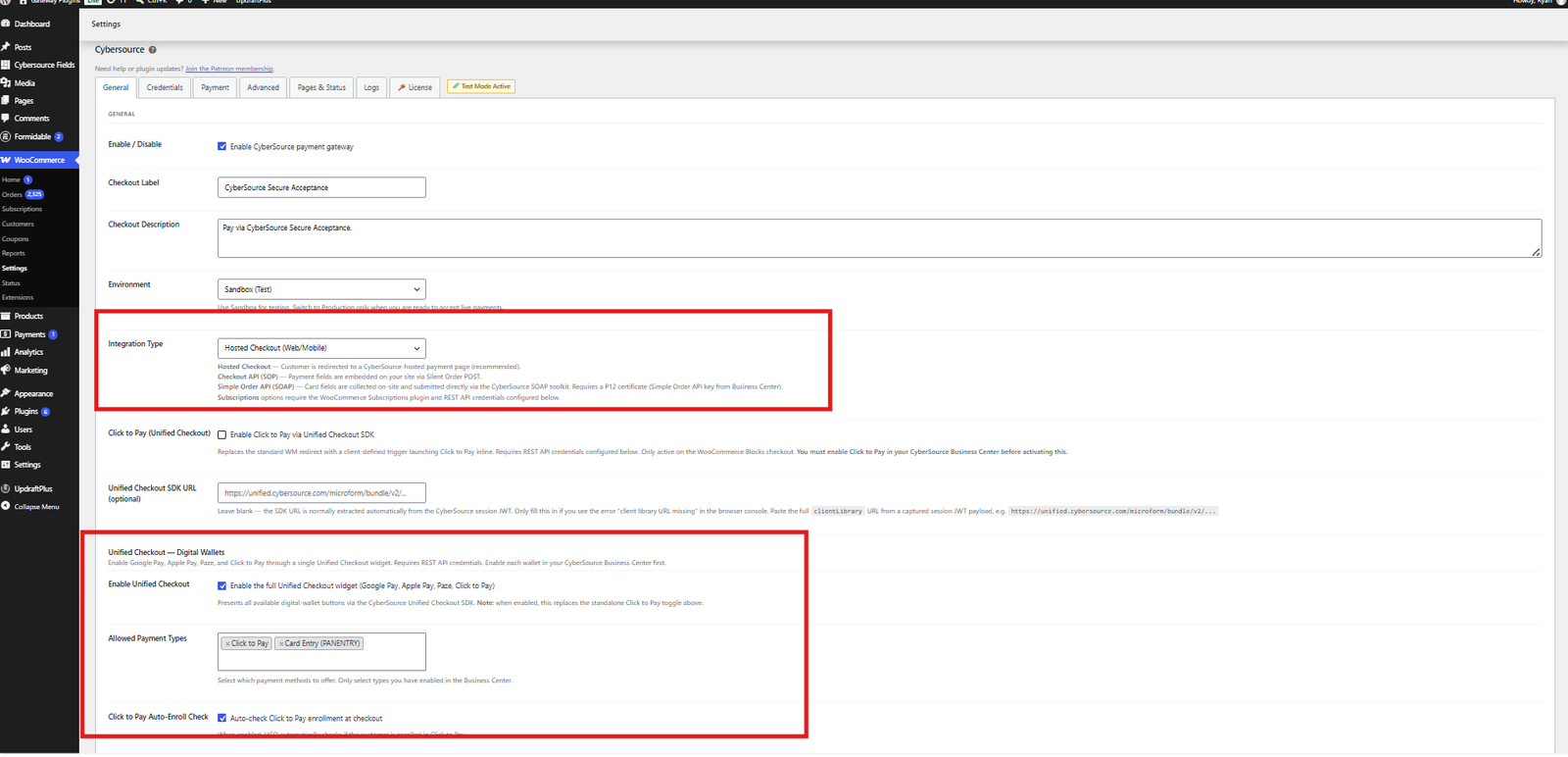The height and width of the screenshot is (757, 1568).
Task: Open the Dashboard gauge icon in sidebar
Action: click(6, 24)
